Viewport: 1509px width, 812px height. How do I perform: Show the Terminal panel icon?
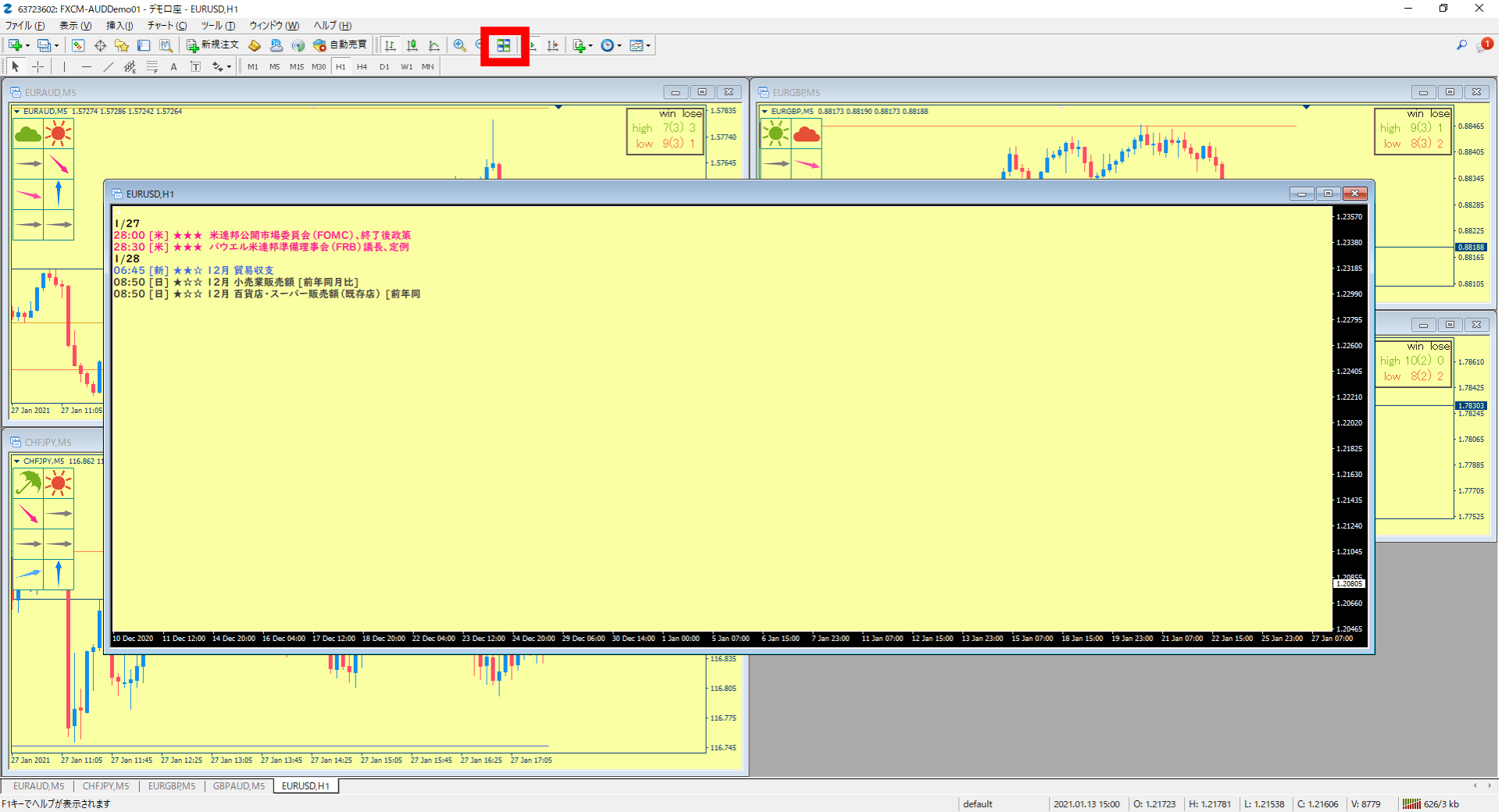coord(144,45)
